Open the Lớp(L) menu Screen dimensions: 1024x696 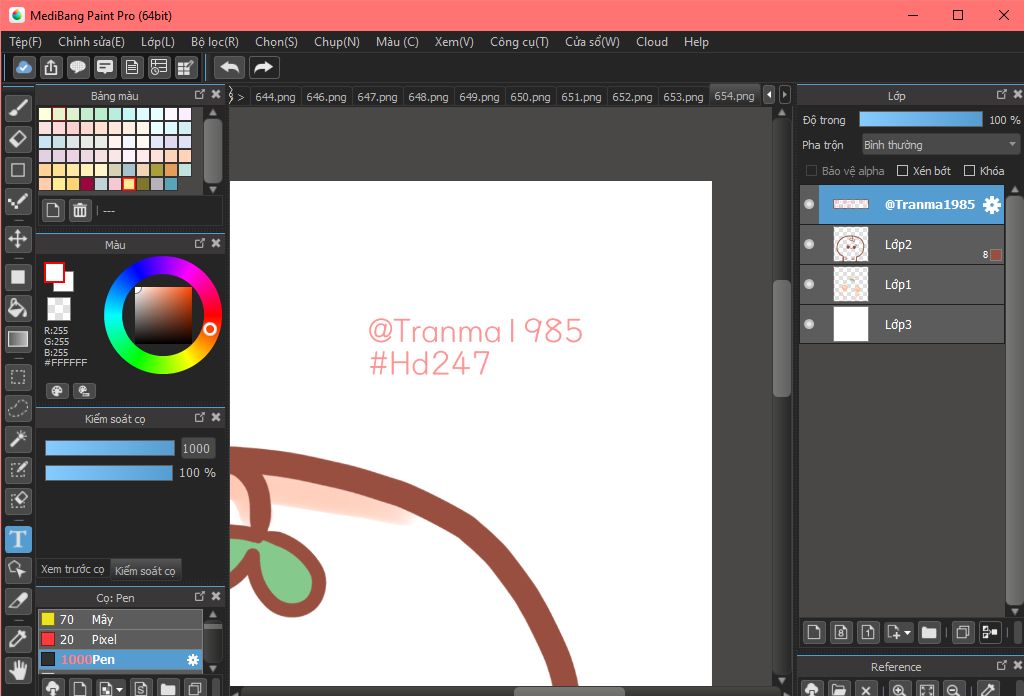(x=158, y=42)
